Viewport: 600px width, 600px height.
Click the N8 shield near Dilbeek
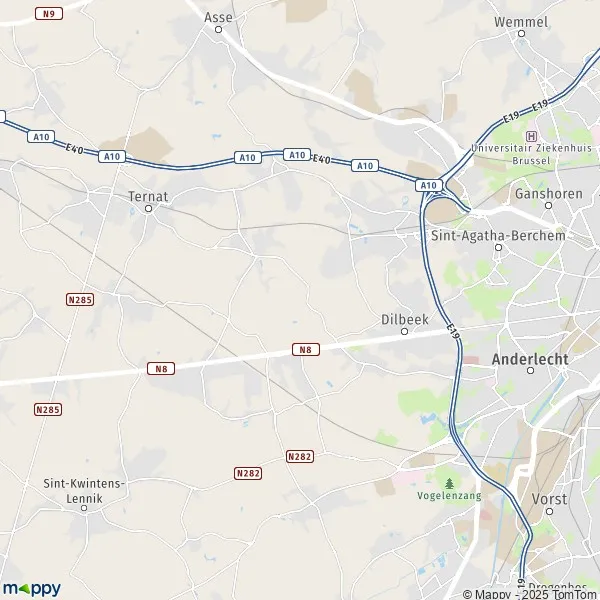(x=306, y=349)
